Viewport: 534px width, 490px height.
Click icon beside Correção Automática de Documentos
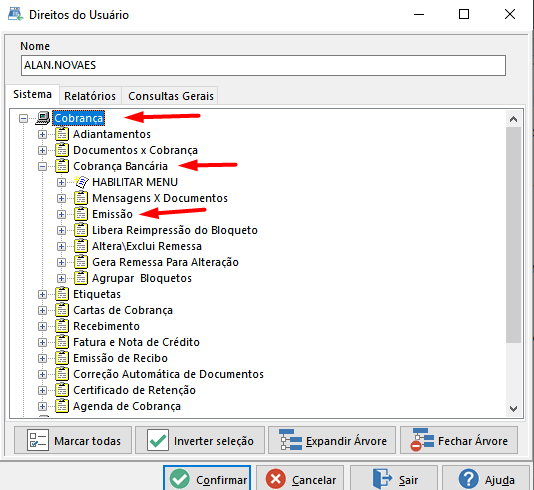pyautogui.click(x=62, y=374)
